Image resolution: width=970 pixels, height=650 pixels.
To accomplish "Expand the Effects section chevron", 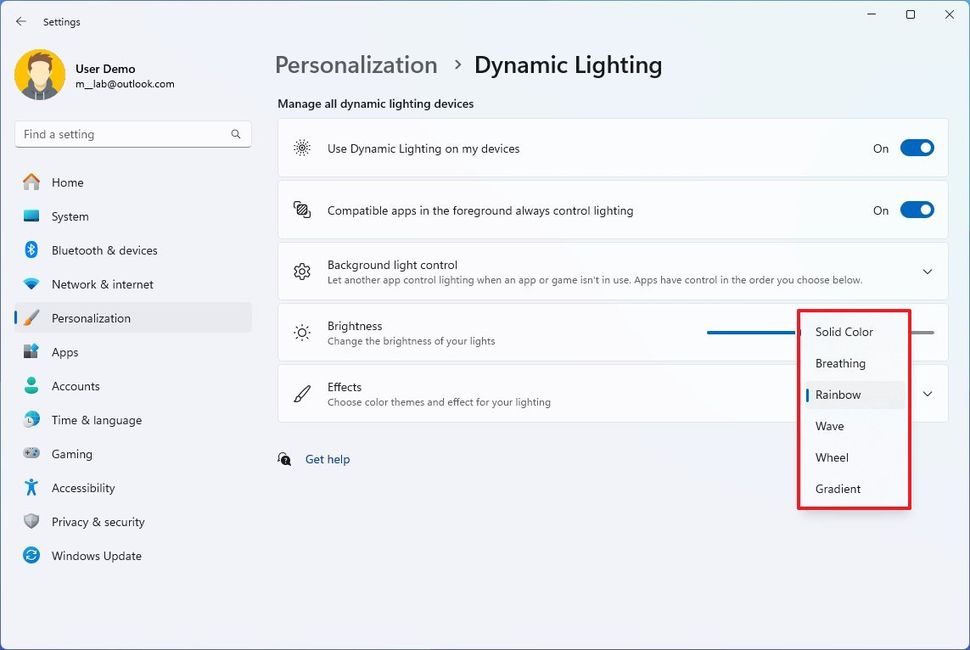I will pos(927,394).
